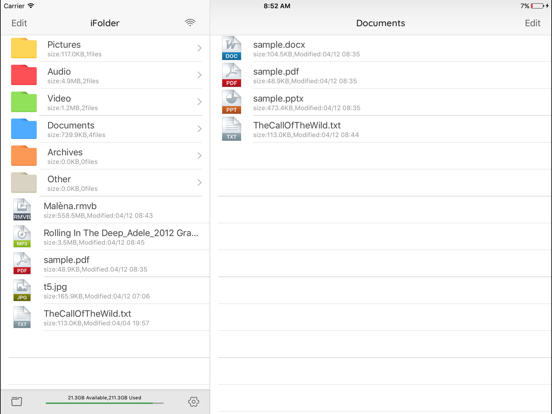The height and width of the screenshot is (414, 552).
Task: Tap the battery indicator in status bar
Action: coord(538,6)
